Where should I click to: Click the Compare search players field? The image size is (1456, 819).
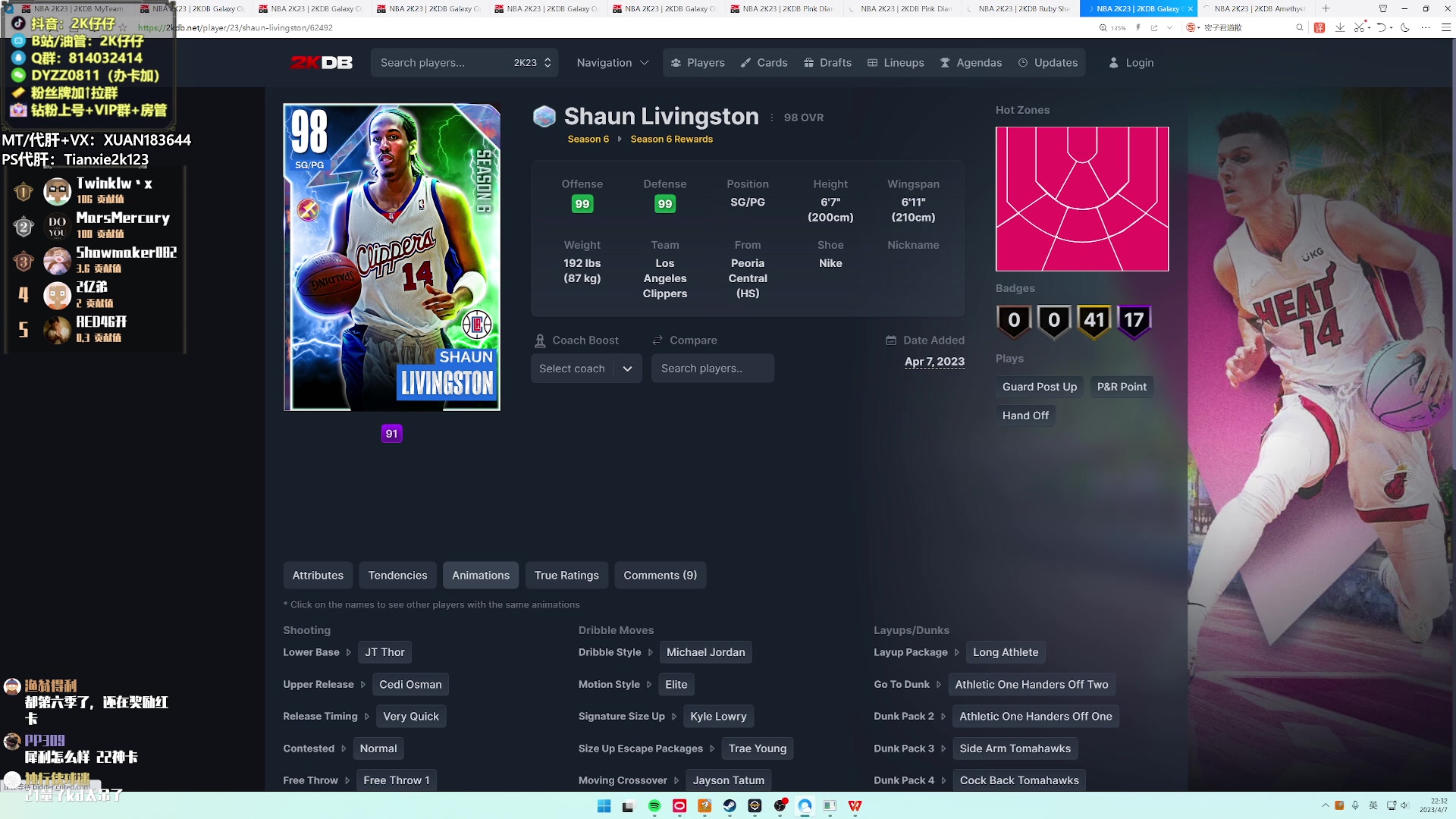(712, 369)
